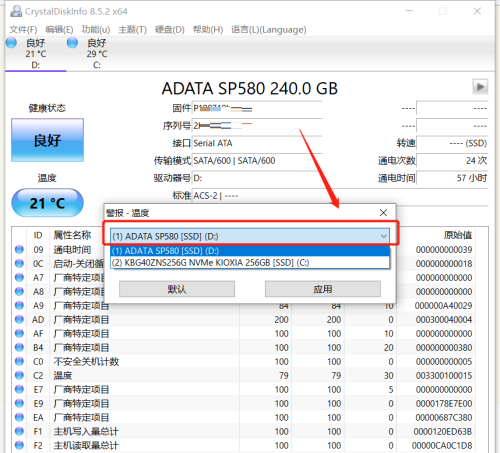Click status dot for attribute A7

[x=19, y=277]
